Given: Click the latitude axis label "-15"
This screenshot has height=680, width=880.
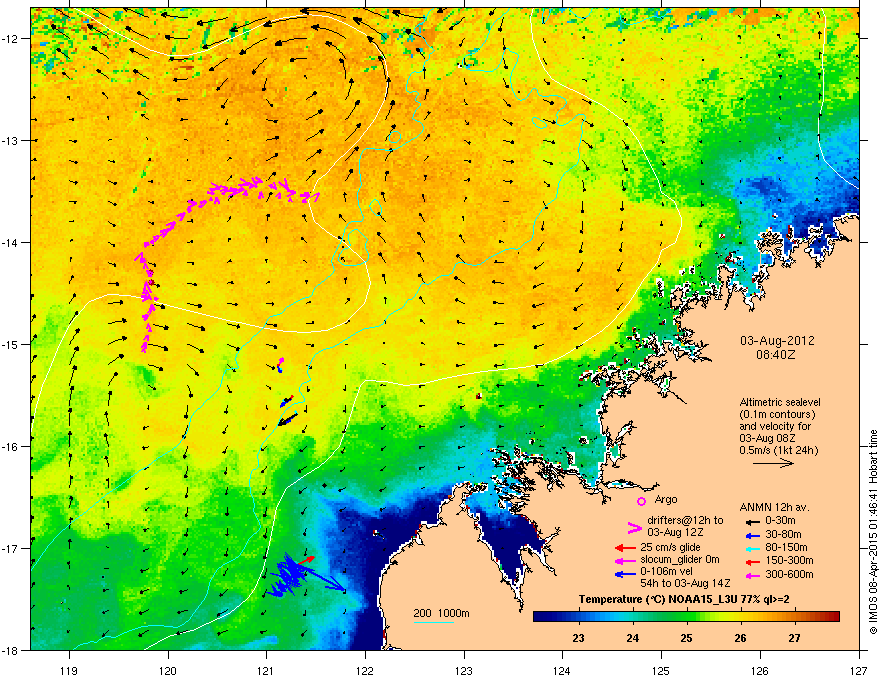Looking at the screenshot, I should [10, 344].
